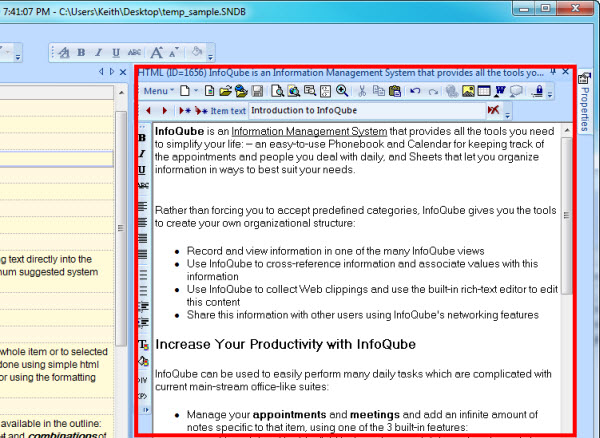Decrease indent in the vertical toolbar
Image resolution: width=600 pixels, height=438 pixels.
point(143,306)
